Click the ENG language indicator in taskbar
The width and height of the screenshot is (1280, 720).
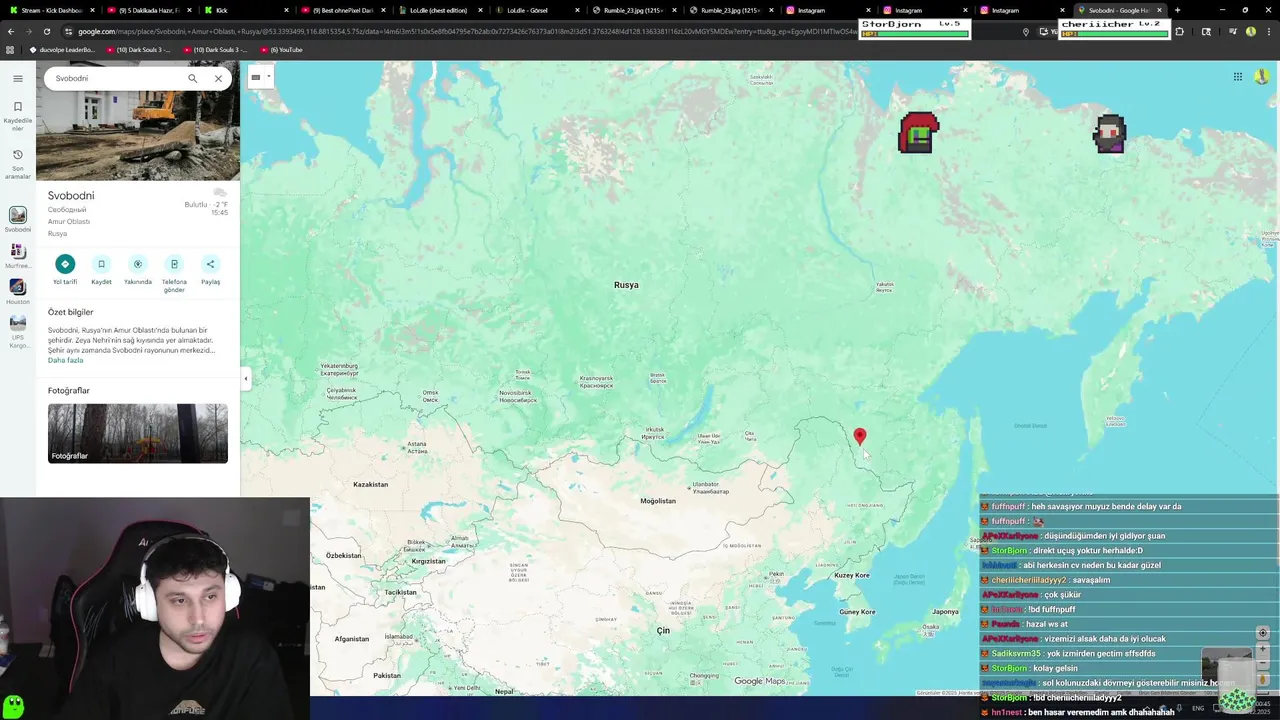pyautogui.click(x=1198, y=708)
